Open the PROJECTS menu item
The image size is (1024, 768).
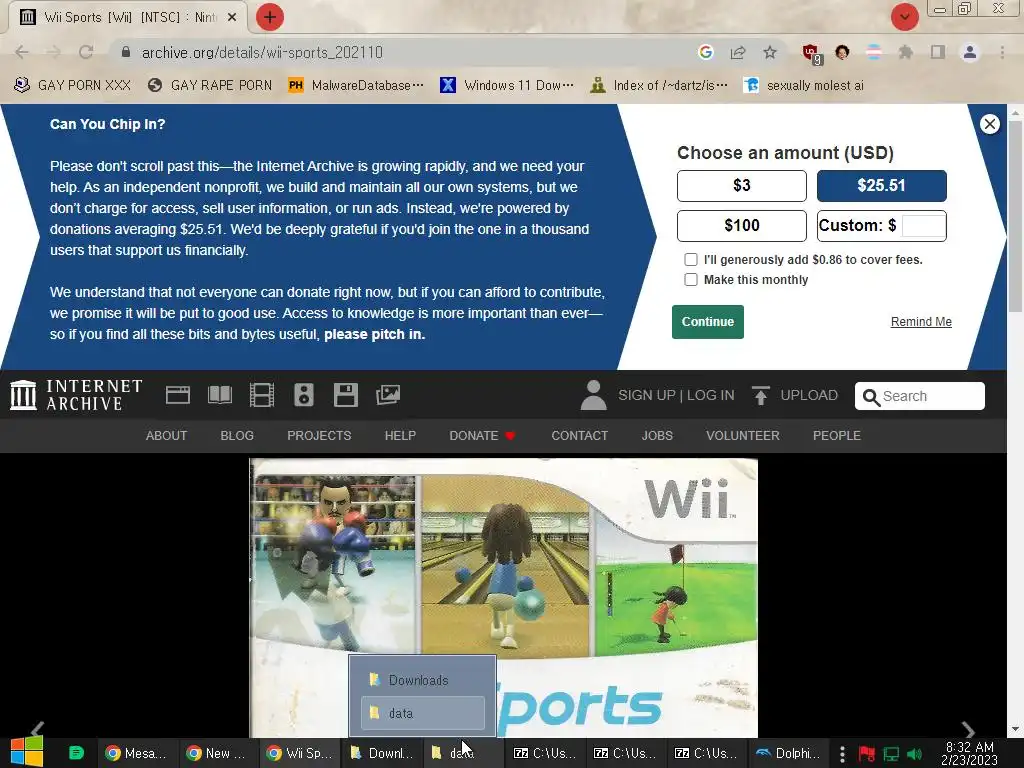(x=319, y=436)
